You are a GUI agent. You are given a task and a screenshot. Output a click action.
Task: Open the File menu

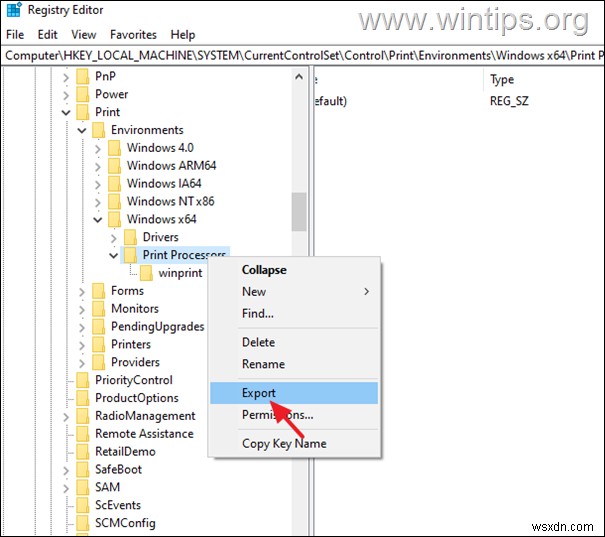(15, 35)
